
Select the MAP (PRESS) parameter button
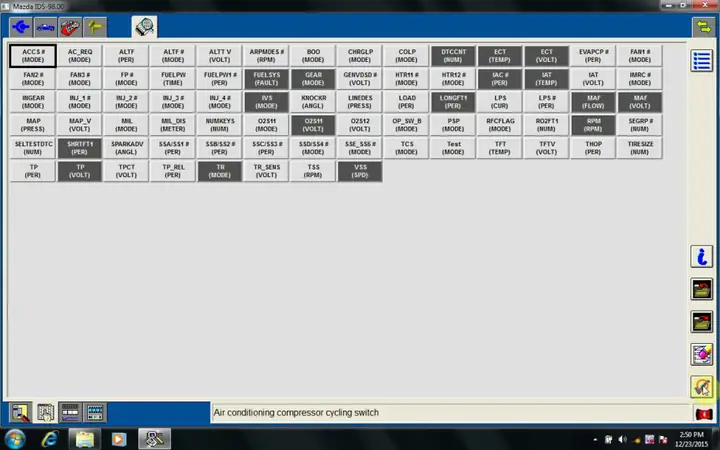click(x=33, y=124)
